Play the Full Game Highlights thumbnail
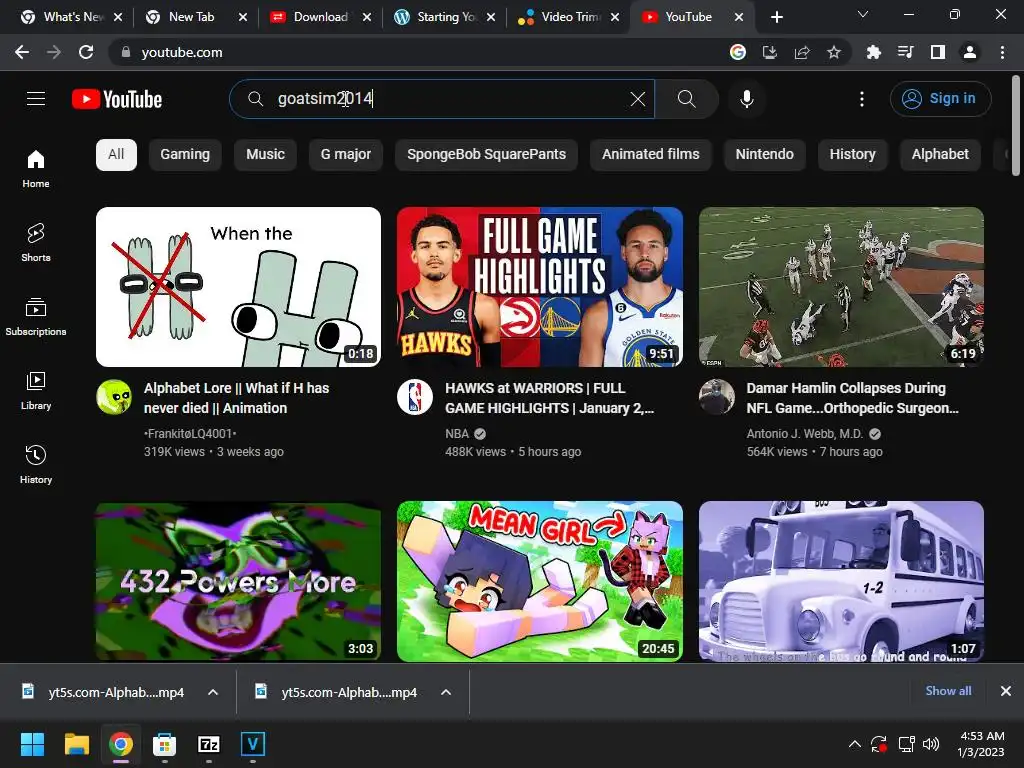The image size is (1024, 768). click(x=540, y=287)
